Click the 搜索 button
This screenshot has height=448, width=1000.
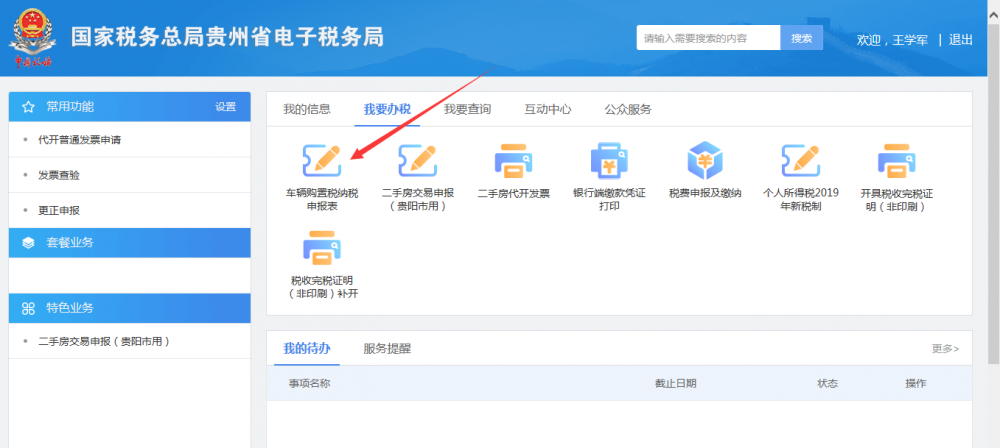802,38
